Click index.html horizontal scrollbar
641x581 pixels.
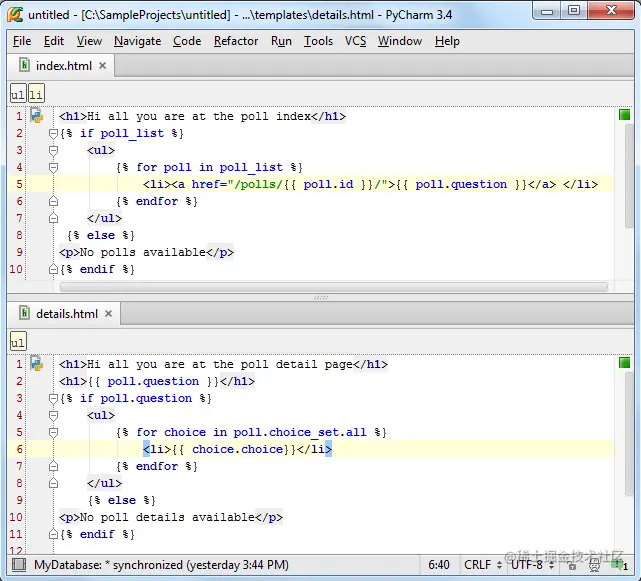pos(334,287)
